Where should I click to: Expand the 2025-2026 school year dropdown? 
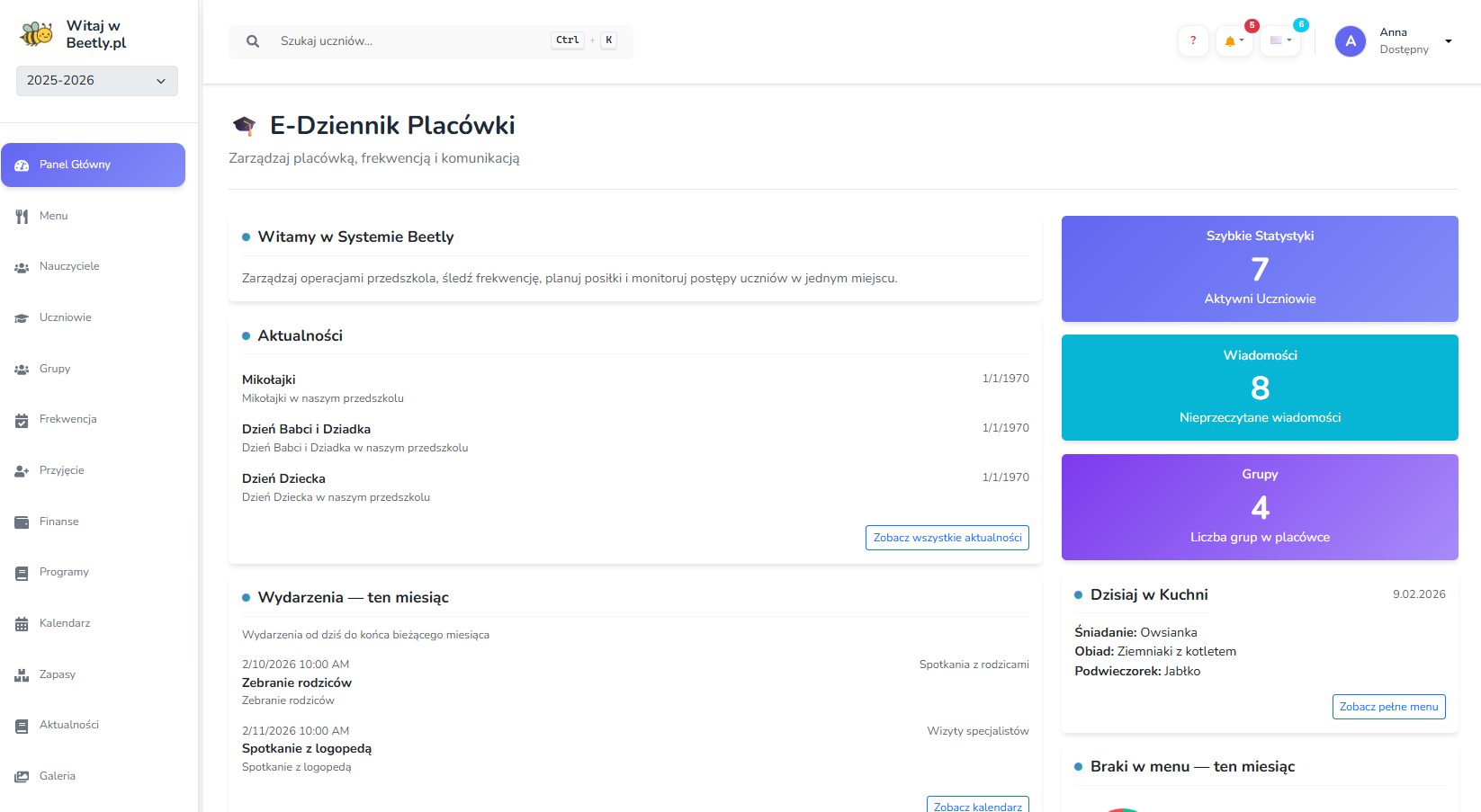(96, 81)
